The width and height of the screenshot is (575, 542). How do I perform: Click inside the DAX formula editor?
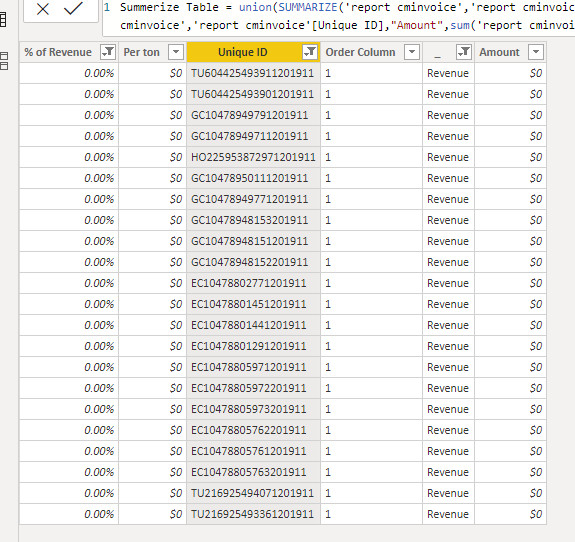(x=339, y=17)
